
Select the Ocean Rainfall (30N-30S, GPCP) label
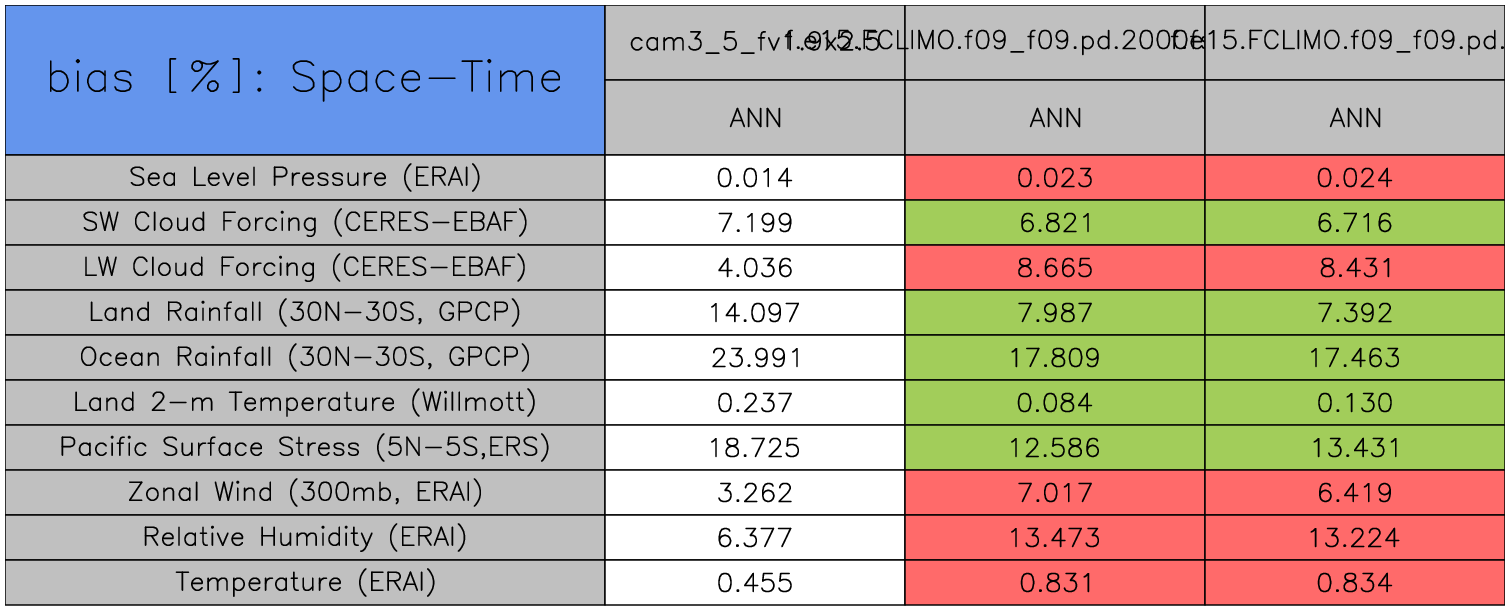[x=305, y=358]
